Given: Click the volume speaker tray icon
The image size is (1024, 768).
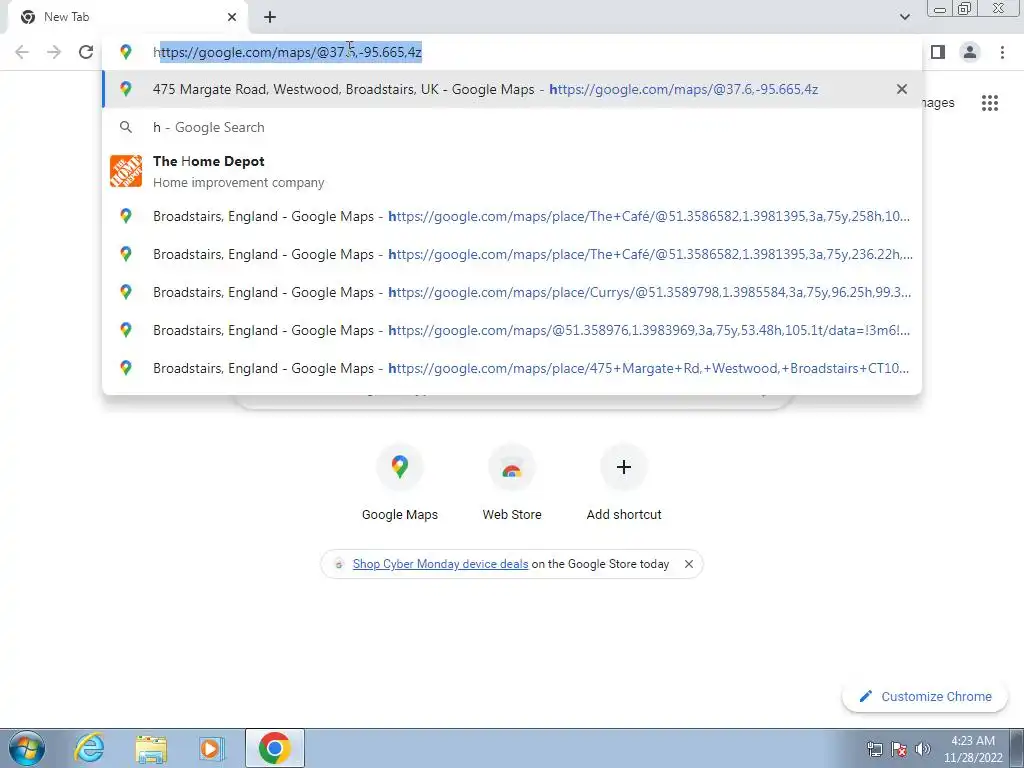Looking at the screenshot, I should tap(922, 748).
